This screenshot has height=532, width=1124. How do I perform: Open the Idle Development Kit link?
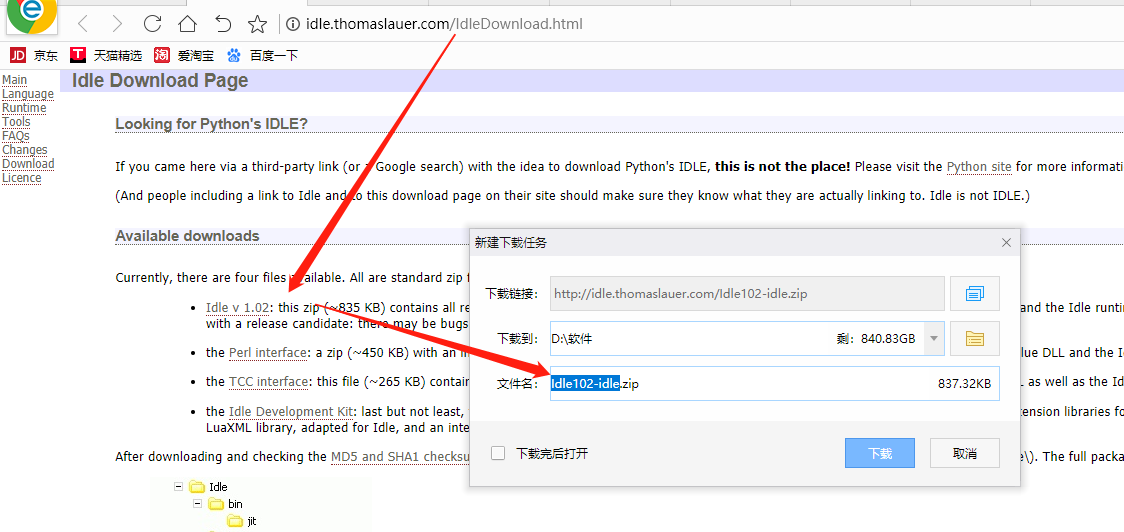(x=291, y=412)
